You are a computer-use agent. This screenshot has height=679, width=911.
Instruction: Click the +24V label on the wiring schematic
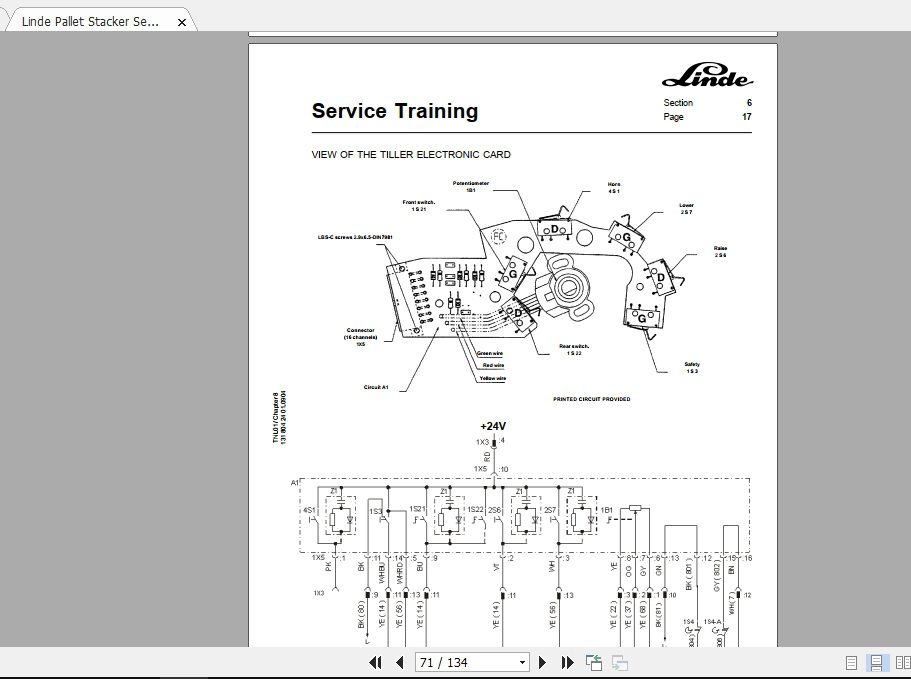pos(492,425)
